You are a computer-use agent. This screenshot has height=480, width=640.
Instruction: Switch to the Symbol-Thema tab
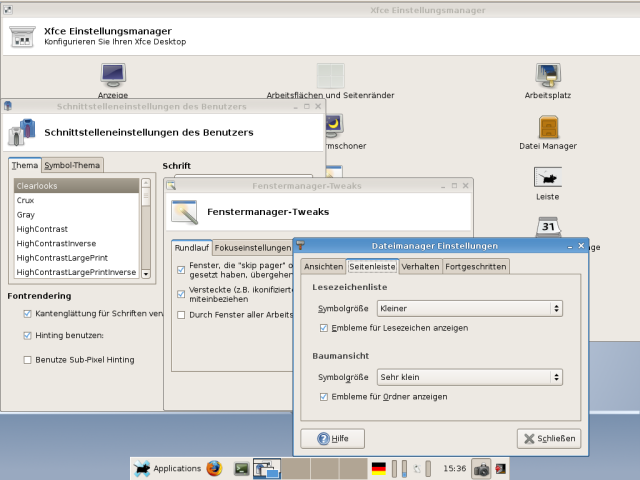coord(72,165)
